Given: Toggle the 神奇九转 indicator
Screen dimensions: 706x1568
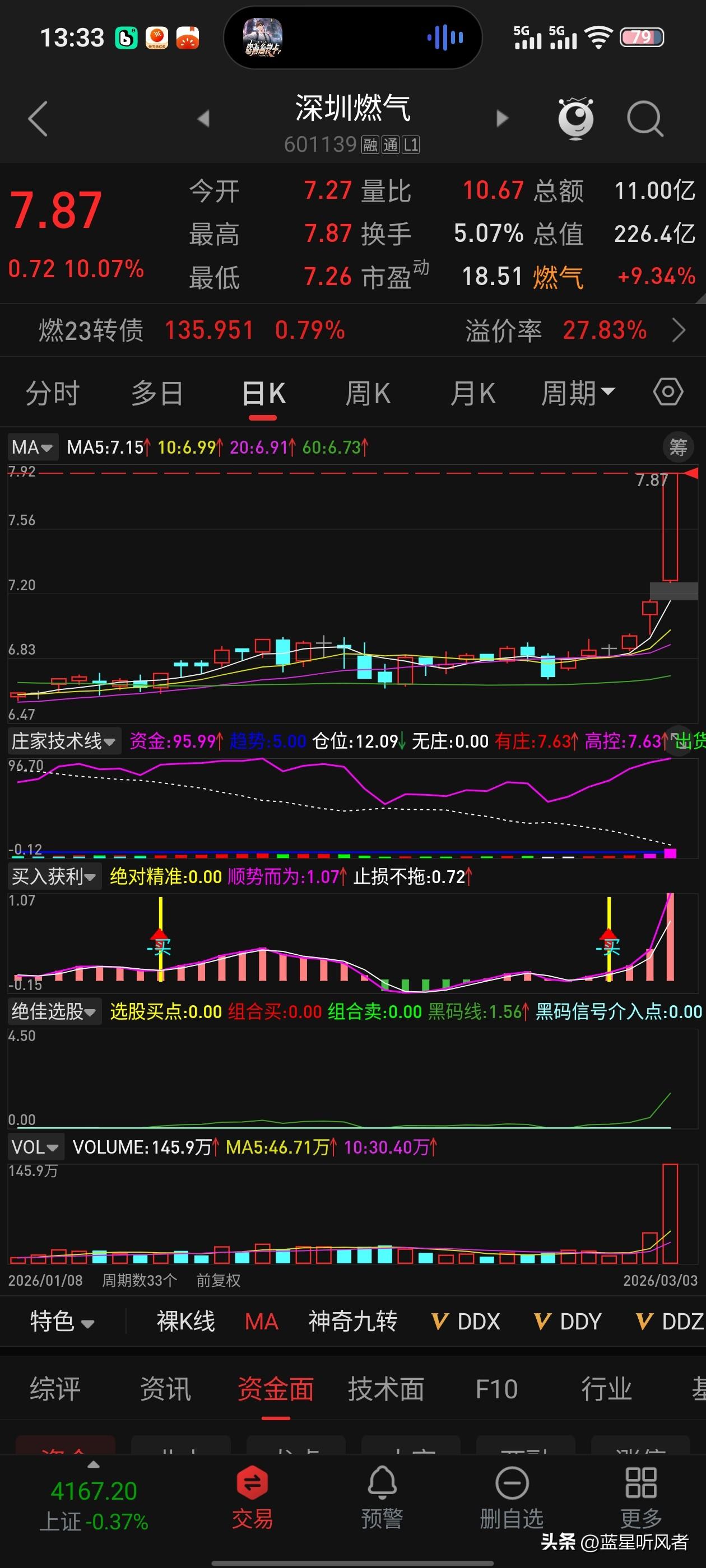Looking at the screenshot, I should (352, 1322).
